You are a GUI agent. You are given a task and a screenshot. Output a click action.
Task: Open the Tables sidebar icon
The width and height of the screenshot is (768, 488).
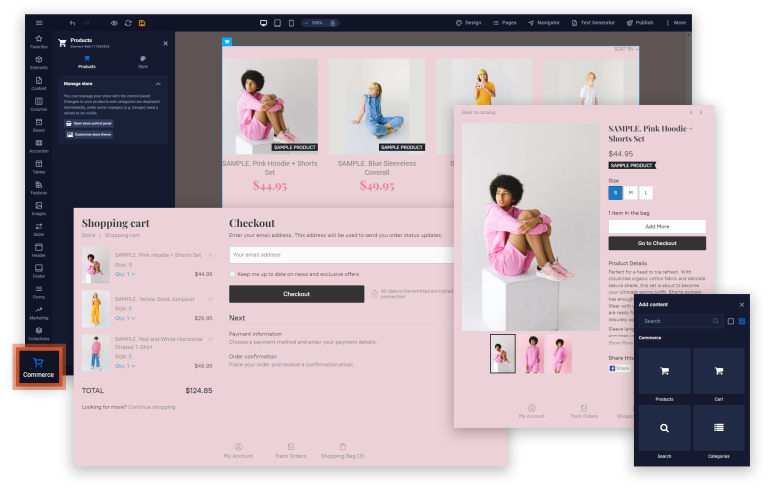pos(39,165)
